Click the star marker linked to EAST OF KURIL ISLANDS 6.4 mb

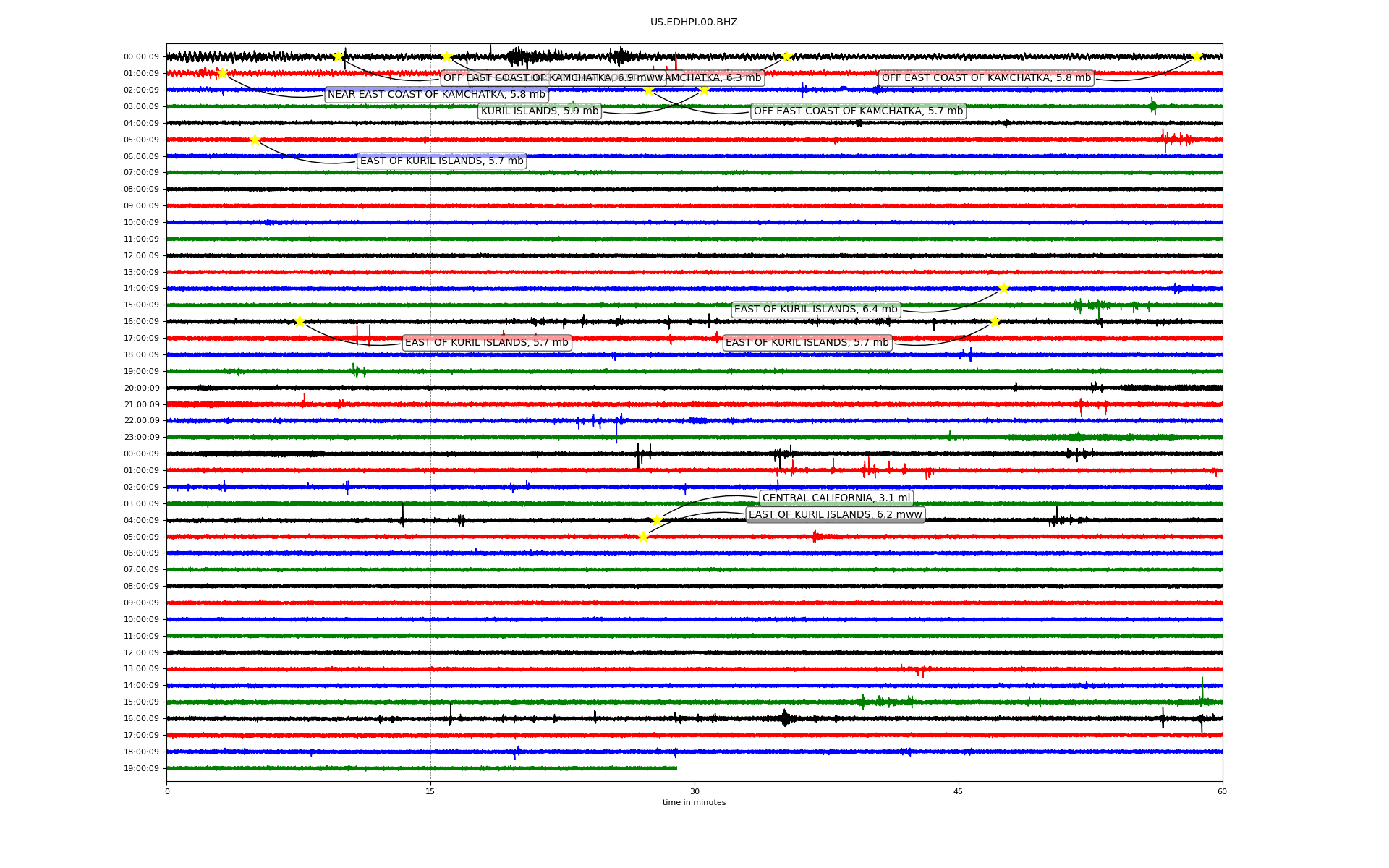(x=1003, y=288)
